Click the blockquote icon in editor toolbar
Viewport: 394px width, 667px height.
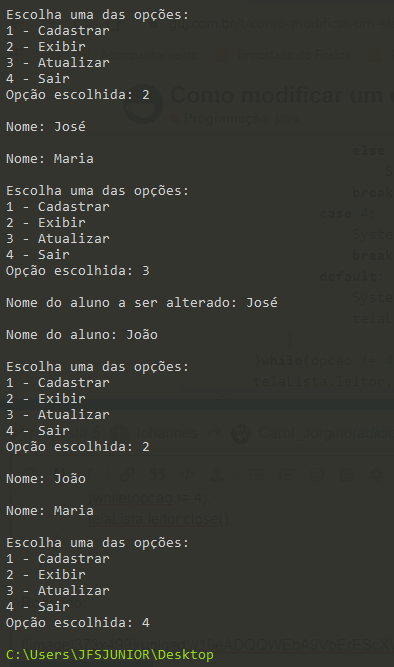(158, 474)
